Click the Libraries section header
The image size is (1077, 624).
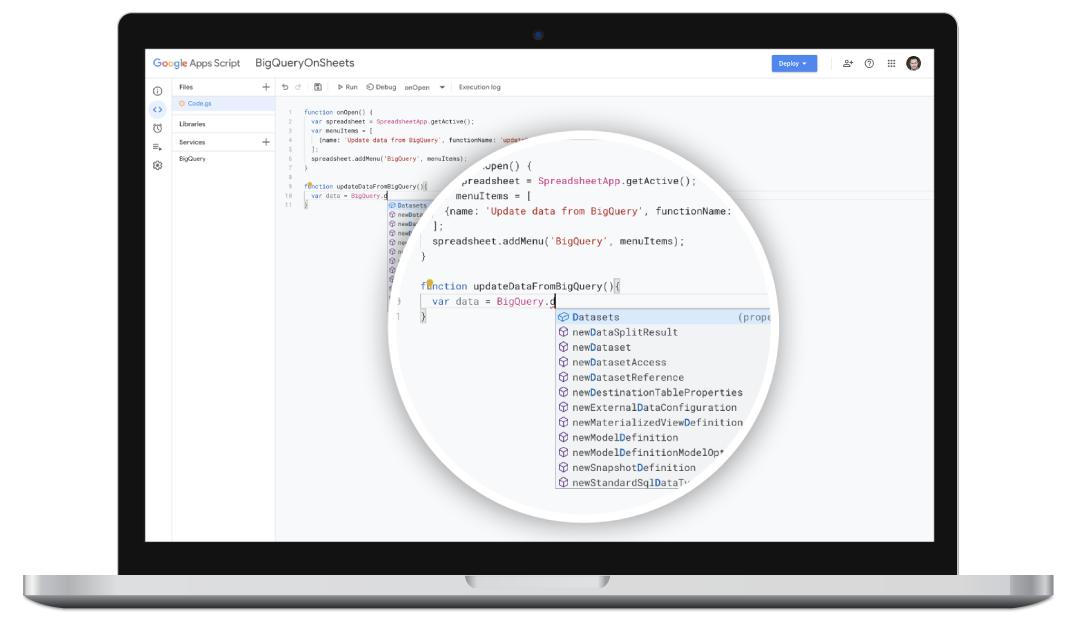click(x=192, y=124)
